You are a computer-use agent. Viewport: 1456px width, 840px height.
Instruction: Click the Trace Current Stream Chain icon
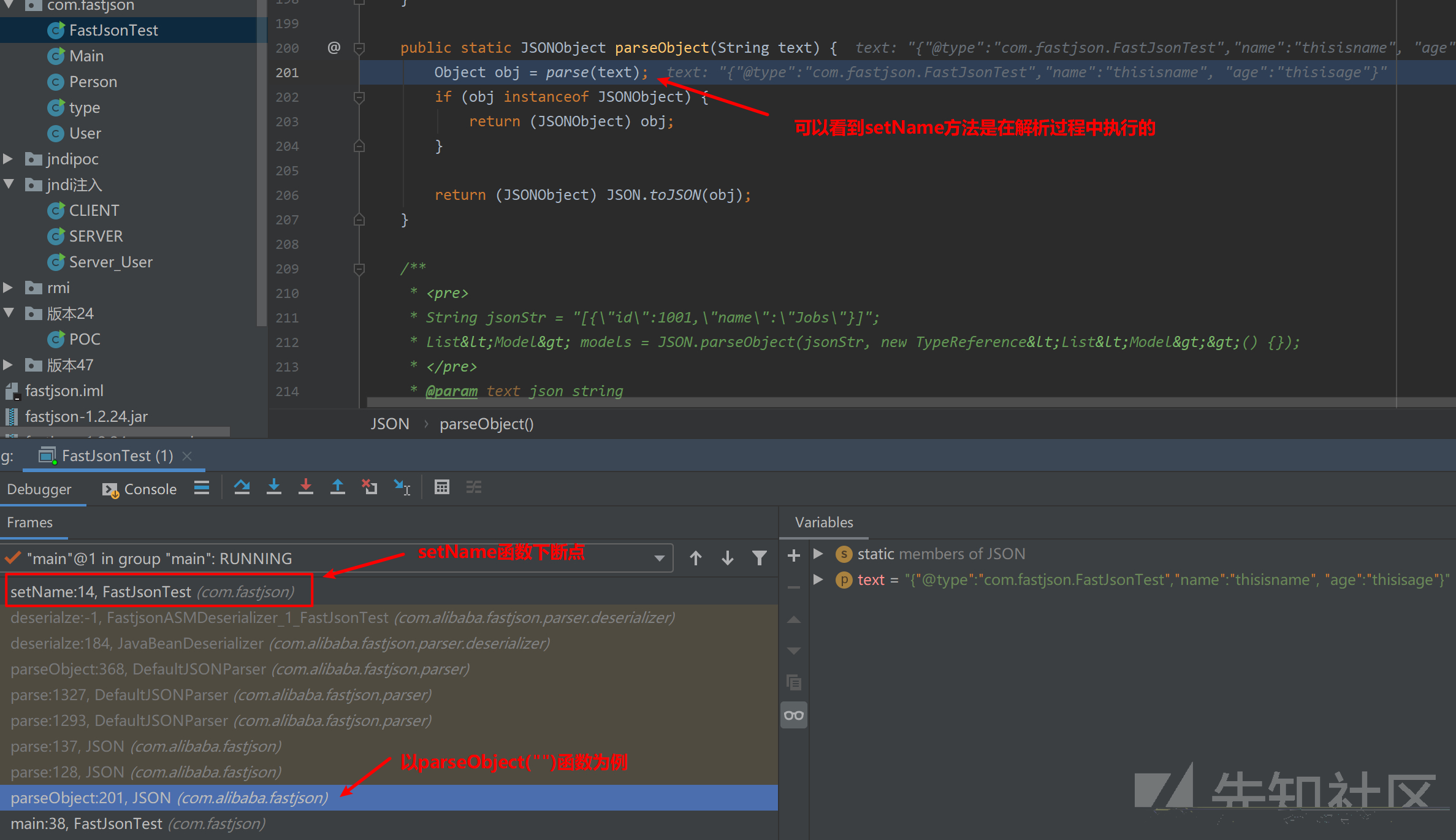tap(474, 487)
